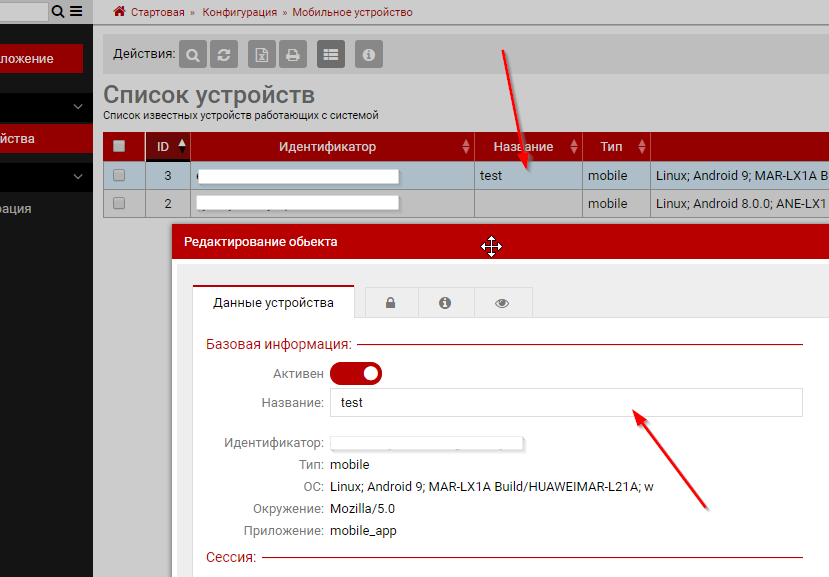Check the box for device ID 3
829x577 pixels.
119,175
